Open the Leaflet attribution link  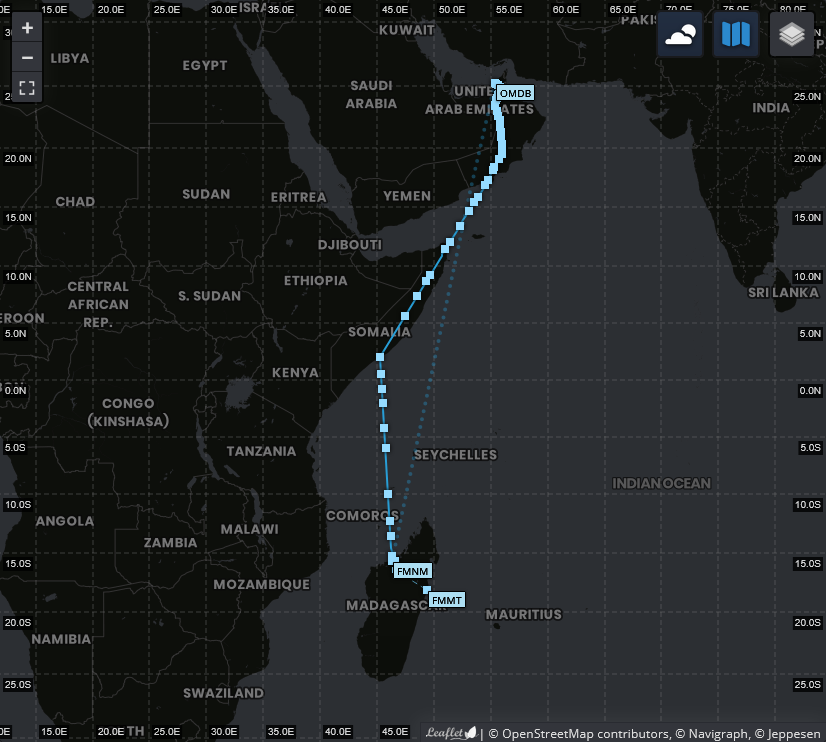[451, 733]
